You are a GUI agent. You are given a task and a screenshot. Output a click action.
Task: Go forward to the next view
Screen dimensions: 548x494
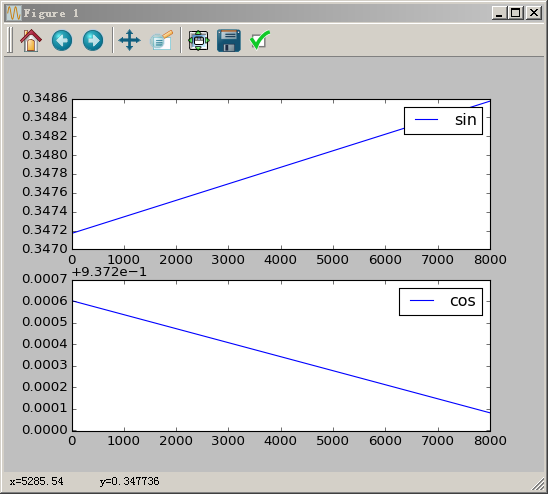[x=93, y=41]
